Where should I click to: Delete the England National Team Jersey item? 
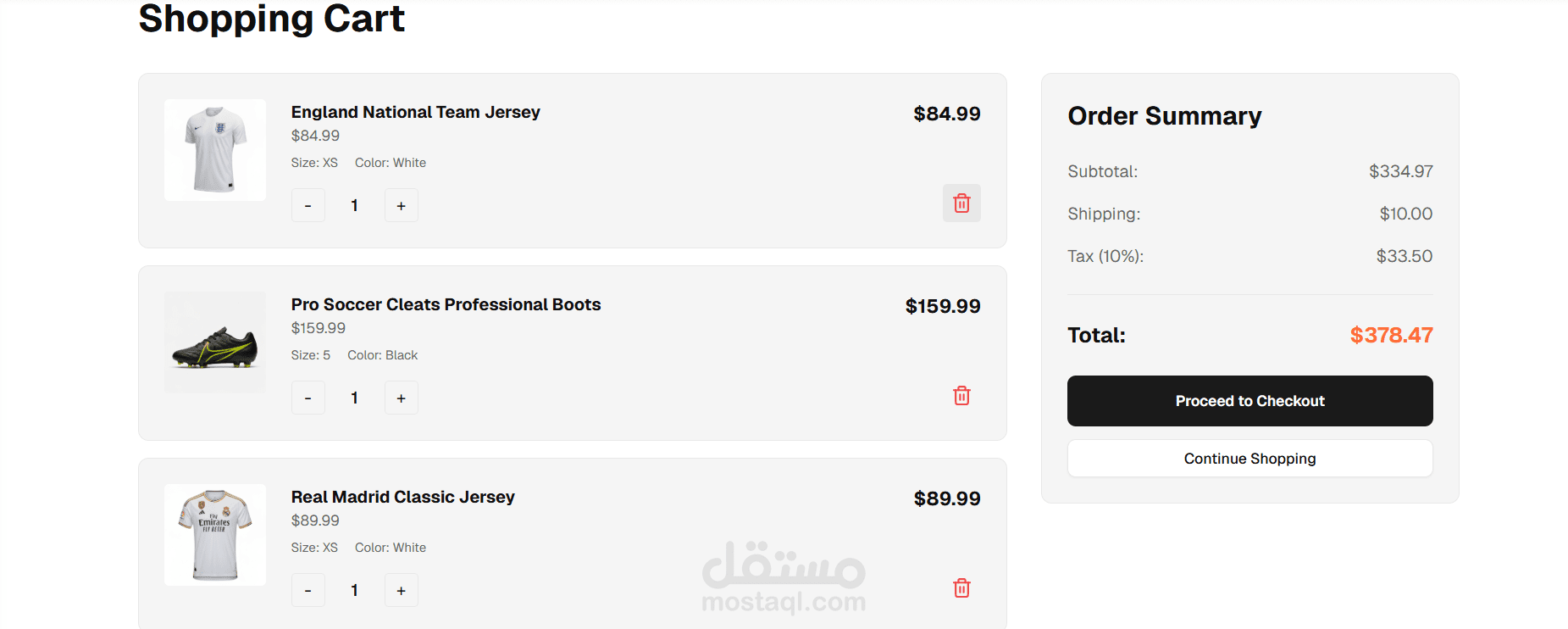pos(961,203)
